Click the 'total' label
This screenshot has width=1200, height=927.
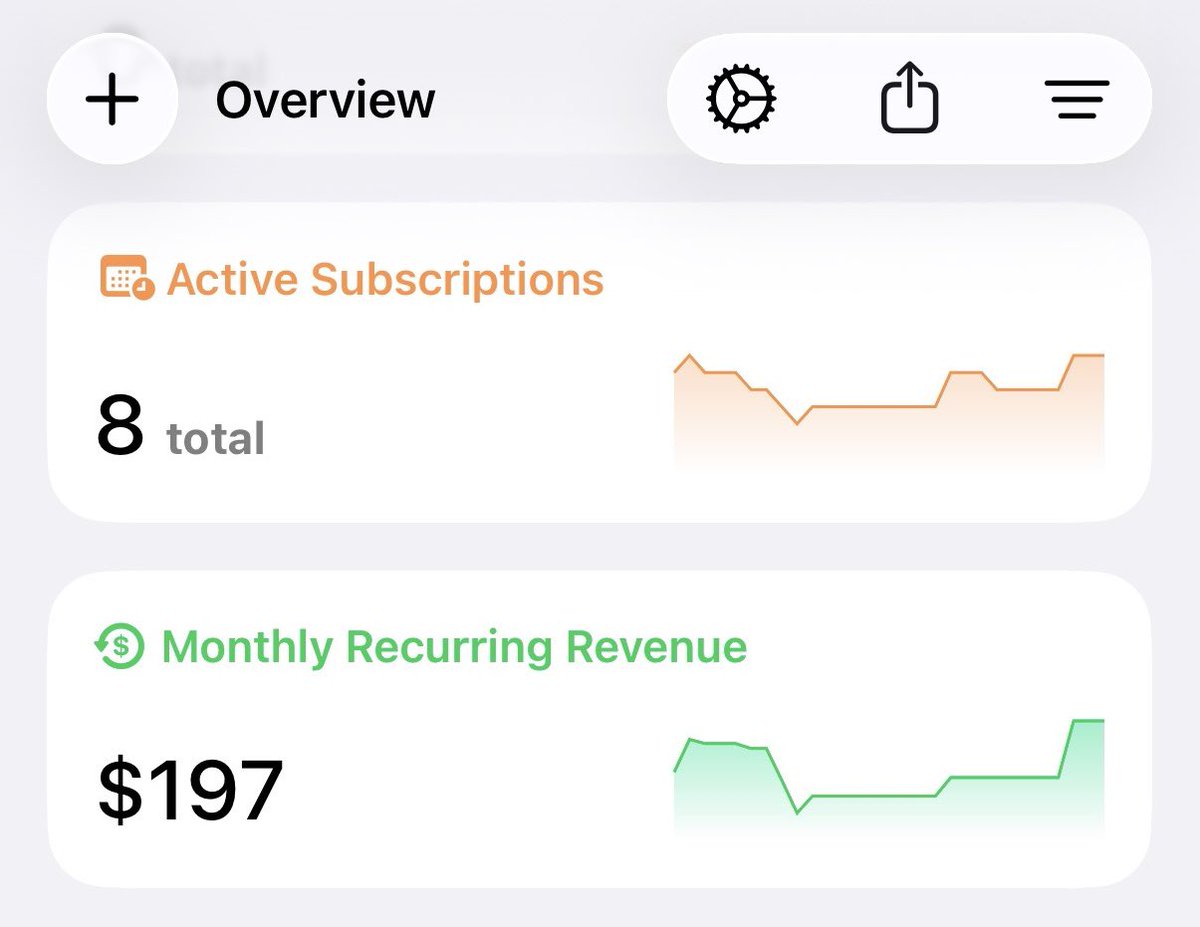pos(215,438)
